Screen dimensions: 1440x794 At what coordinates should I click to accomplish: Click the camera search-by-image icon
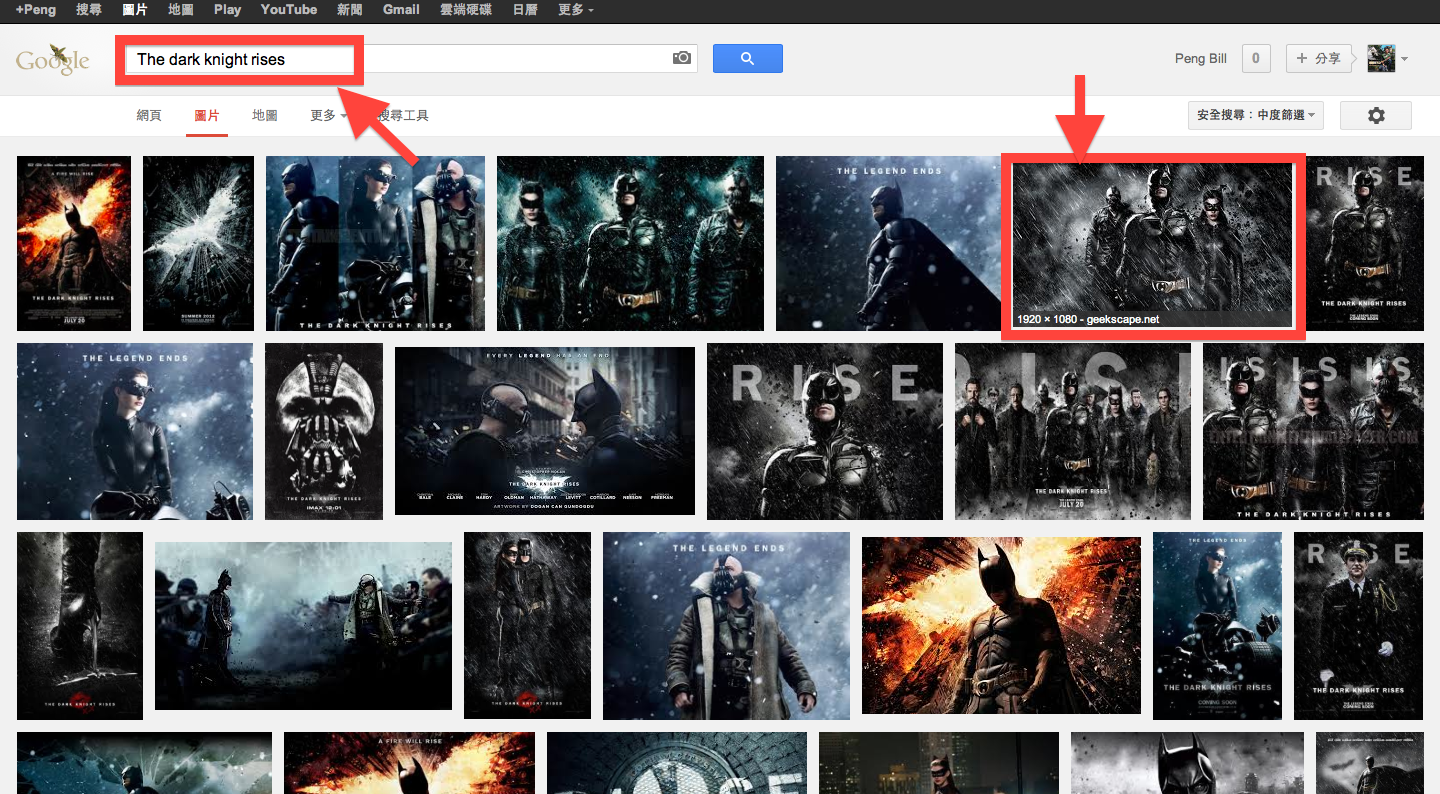click(682, 58)
